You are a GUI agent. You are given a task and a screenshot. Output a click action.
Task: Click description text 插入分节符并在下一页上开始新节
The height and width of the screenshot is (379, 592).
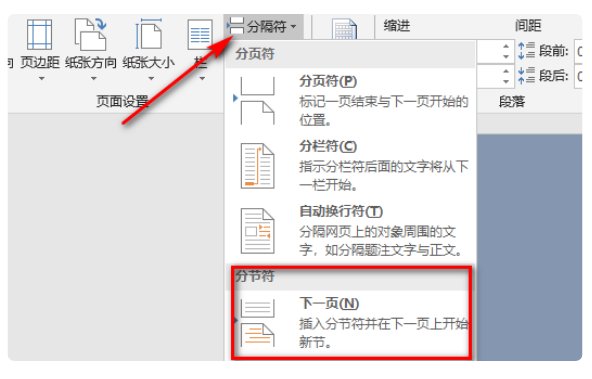pos(384,333)
